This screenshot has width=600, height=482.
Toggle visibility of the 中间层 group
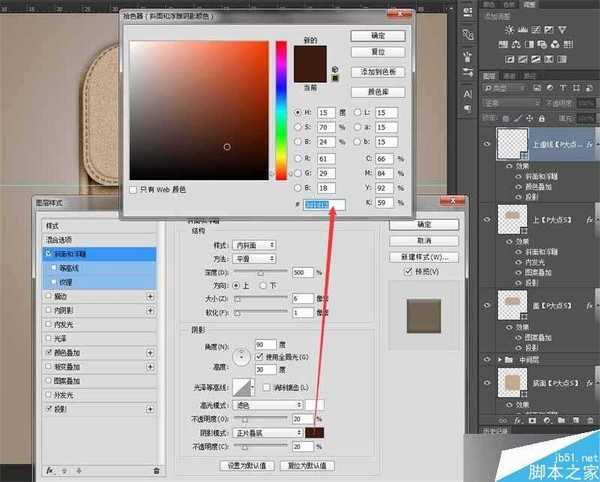[487, 360]
